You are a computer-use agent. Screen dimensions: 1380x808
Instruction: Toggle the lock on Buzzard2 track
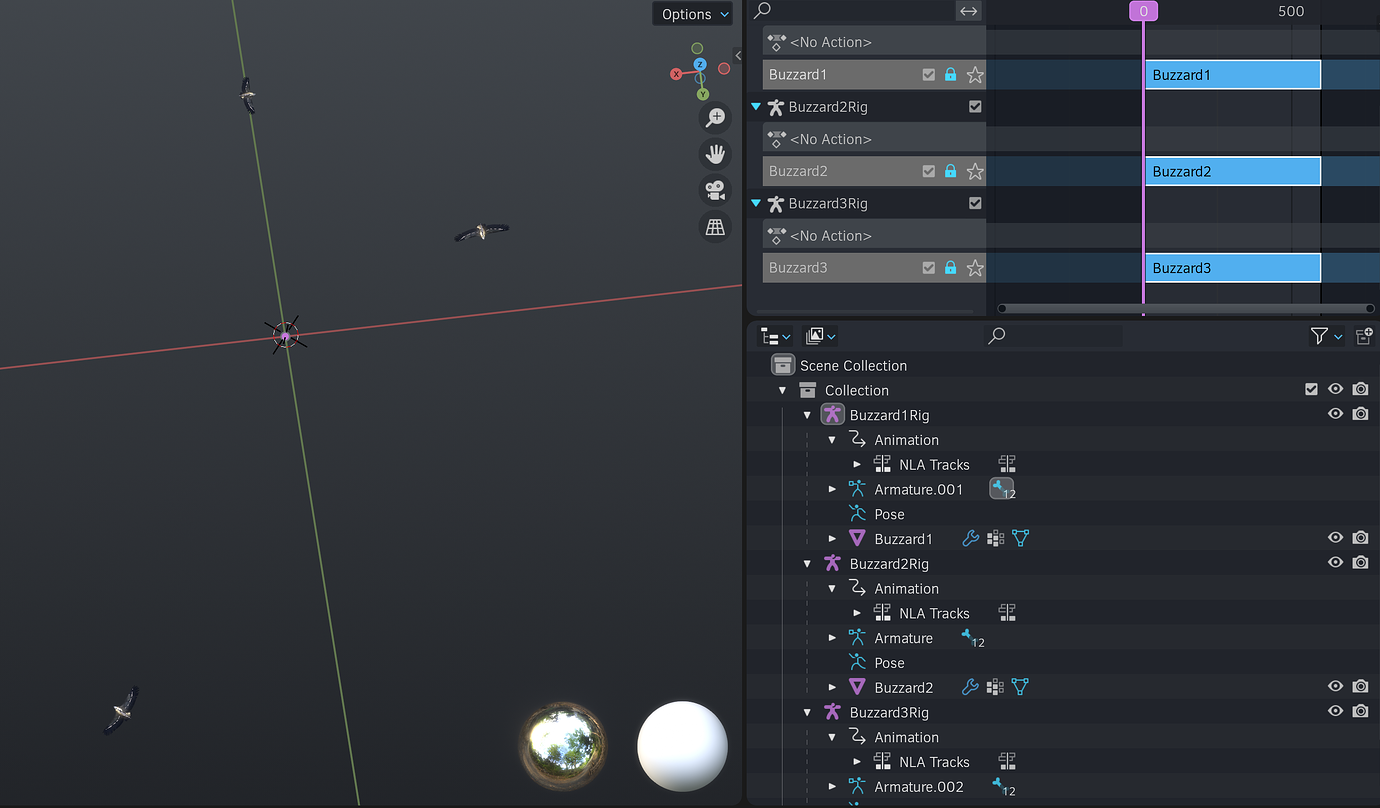click(951, 171)
